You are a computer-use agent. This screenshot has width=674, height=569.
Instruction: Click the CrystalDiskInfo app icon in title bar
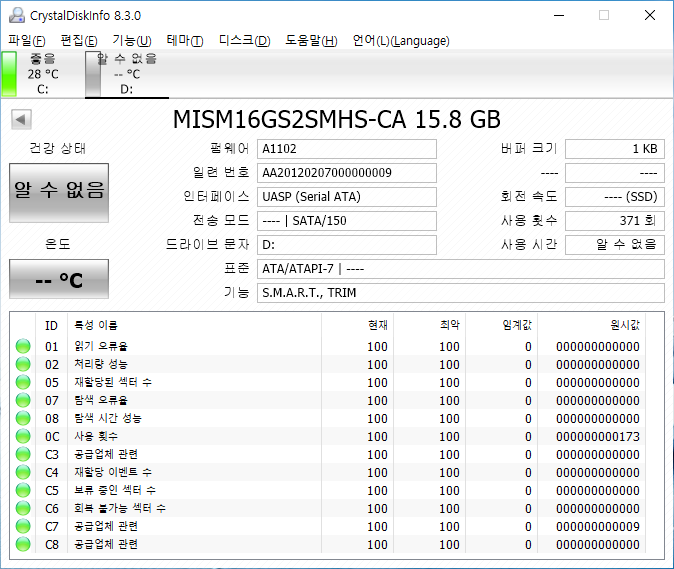tap(15, 15)
